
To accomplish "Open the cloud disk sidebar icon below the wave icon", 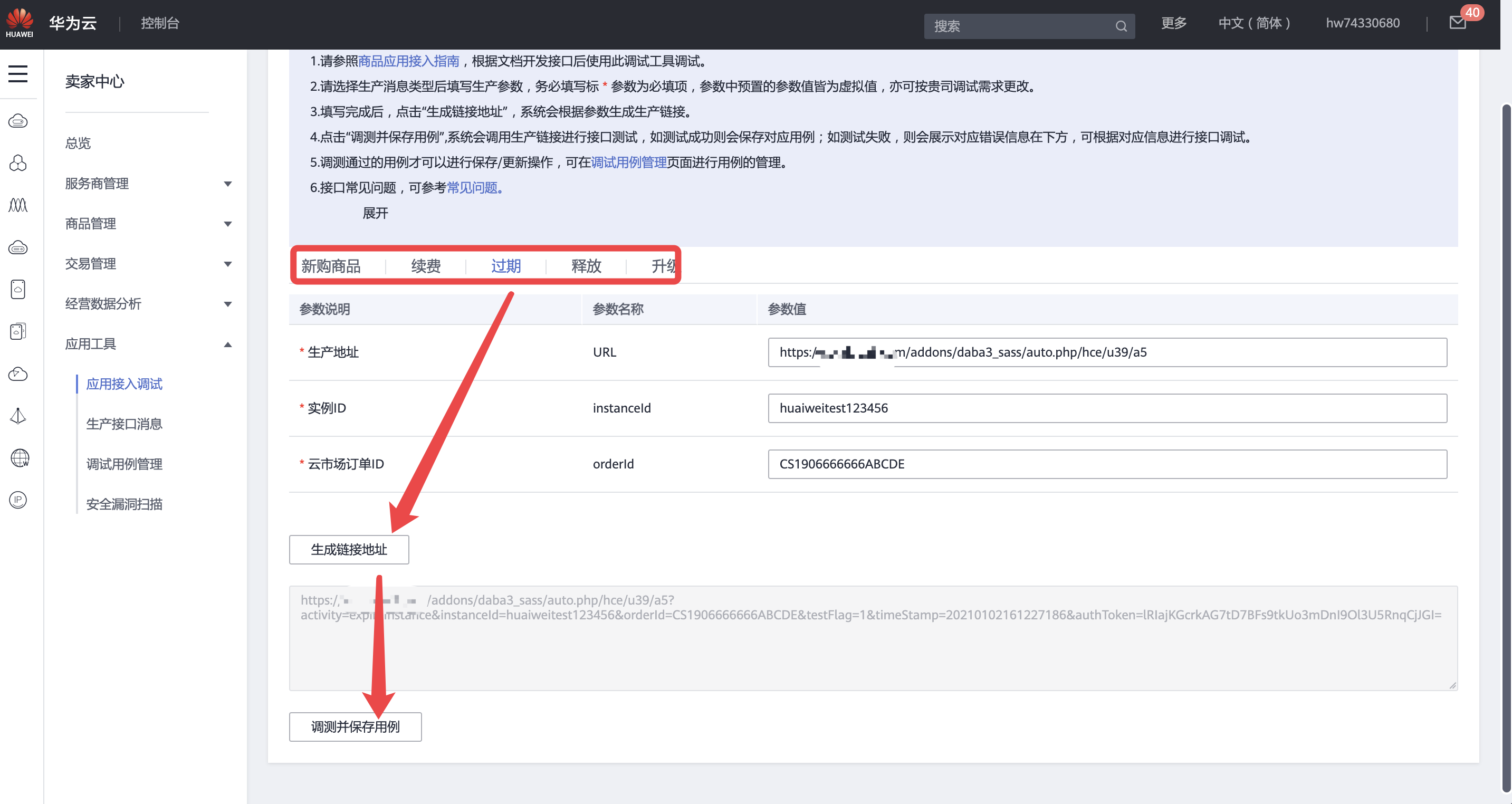I will [x=18, y=247].
